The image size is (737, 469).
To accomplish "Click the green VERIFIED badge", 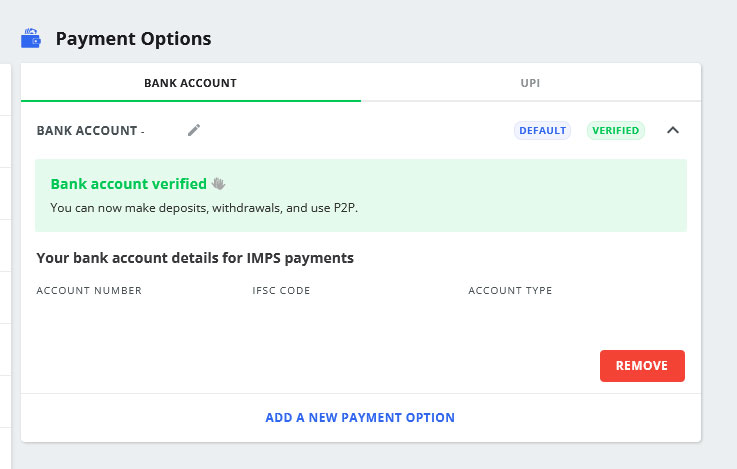I will pos(616,130).
